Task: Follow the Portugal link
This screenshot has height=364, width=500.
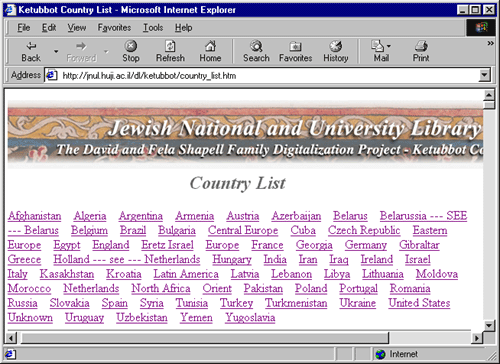Action: 359,288
